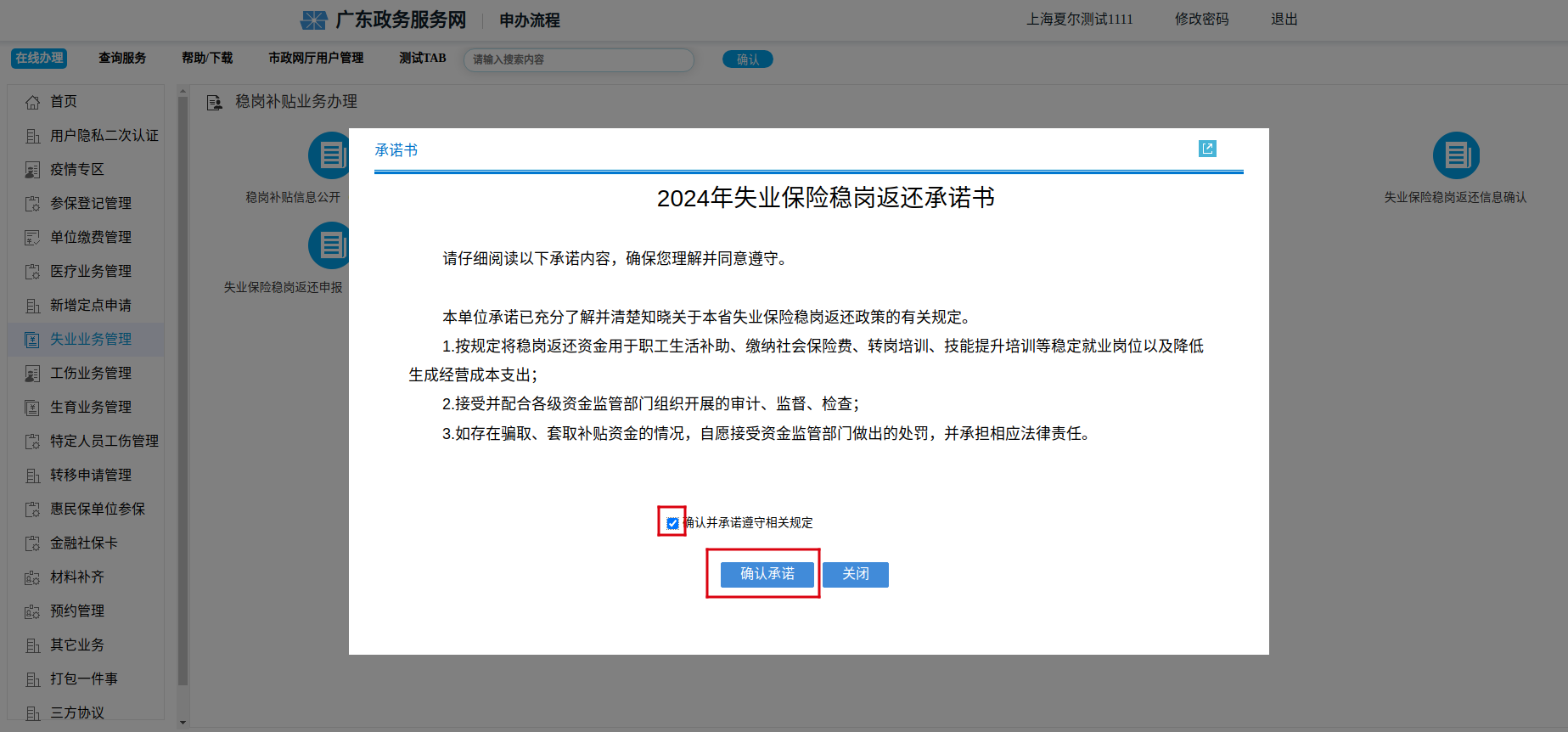Open the 失业业务管理 sidebar item
The height and width of the screenshot is (732, 1568).
90,340
